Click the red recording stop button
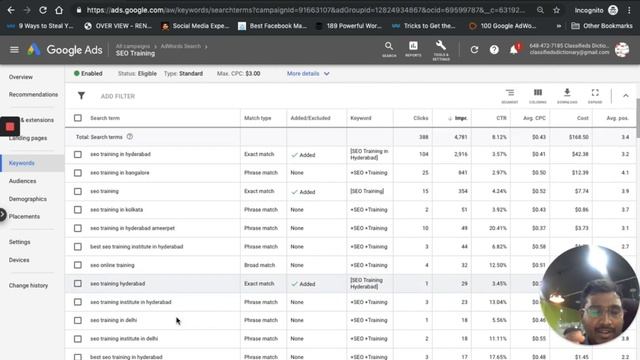Viewport: 640px width, 360px height. pos(10,127)
